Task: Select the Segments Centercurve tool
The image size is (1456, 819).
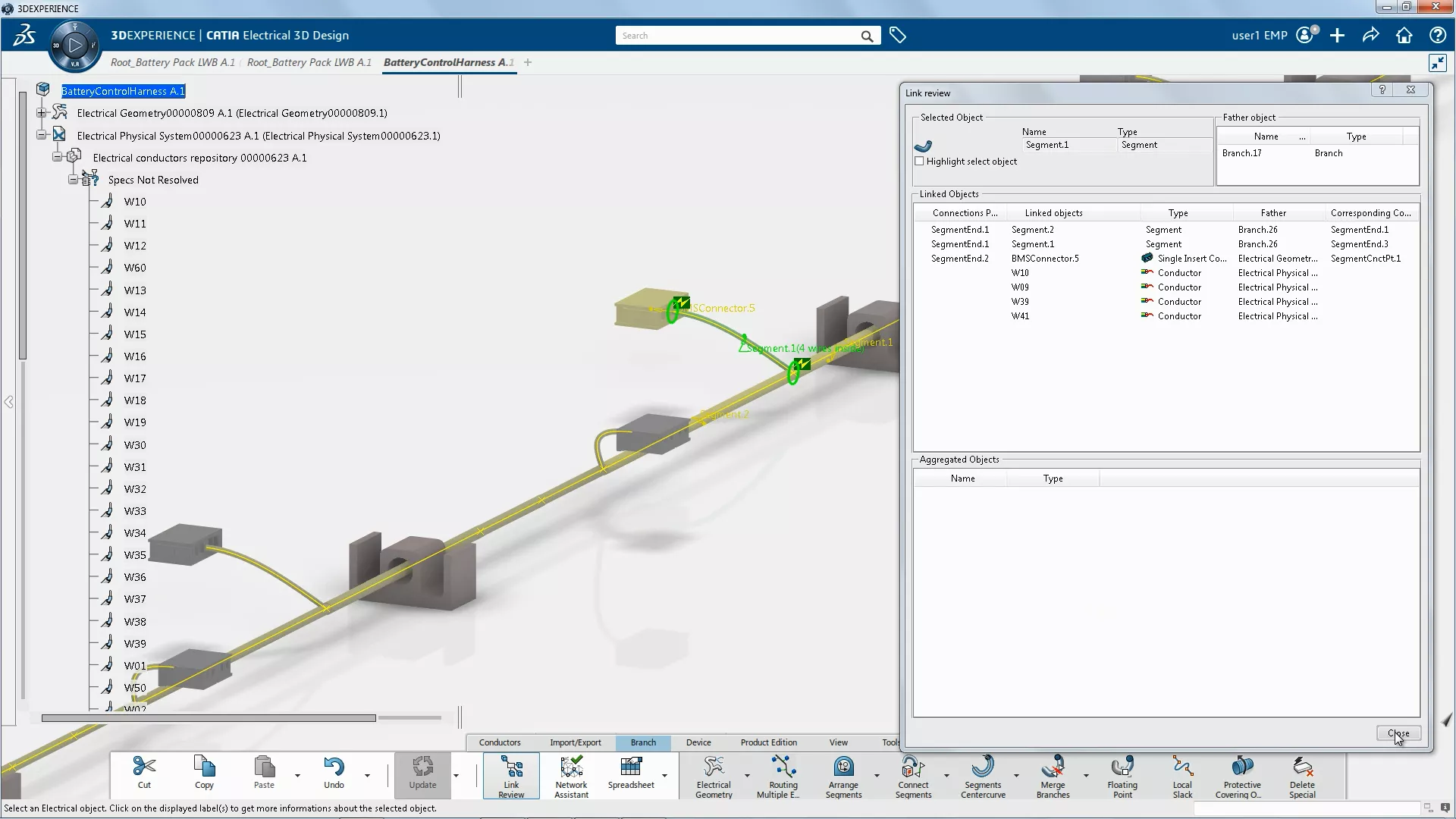Action: (x=983, y=776)
